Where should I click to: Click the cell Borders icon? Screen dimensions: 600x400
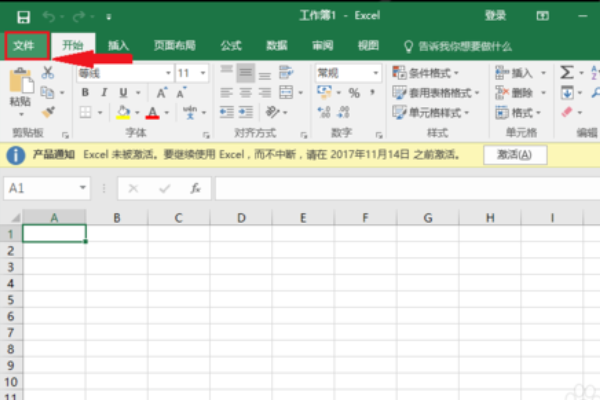[x=85, y=113]
